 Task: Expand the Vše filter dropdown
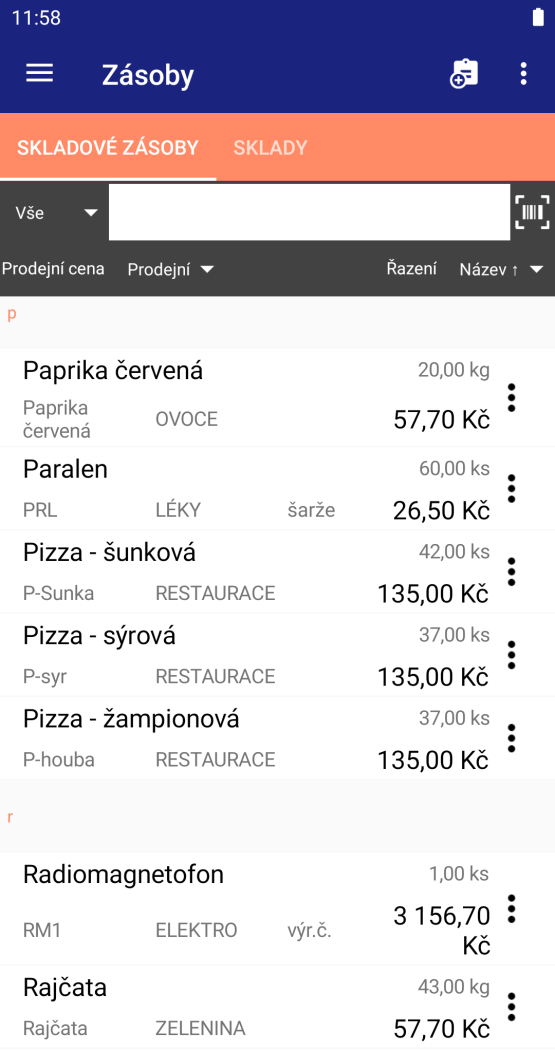pyautogui.click(x=56, y=213)
